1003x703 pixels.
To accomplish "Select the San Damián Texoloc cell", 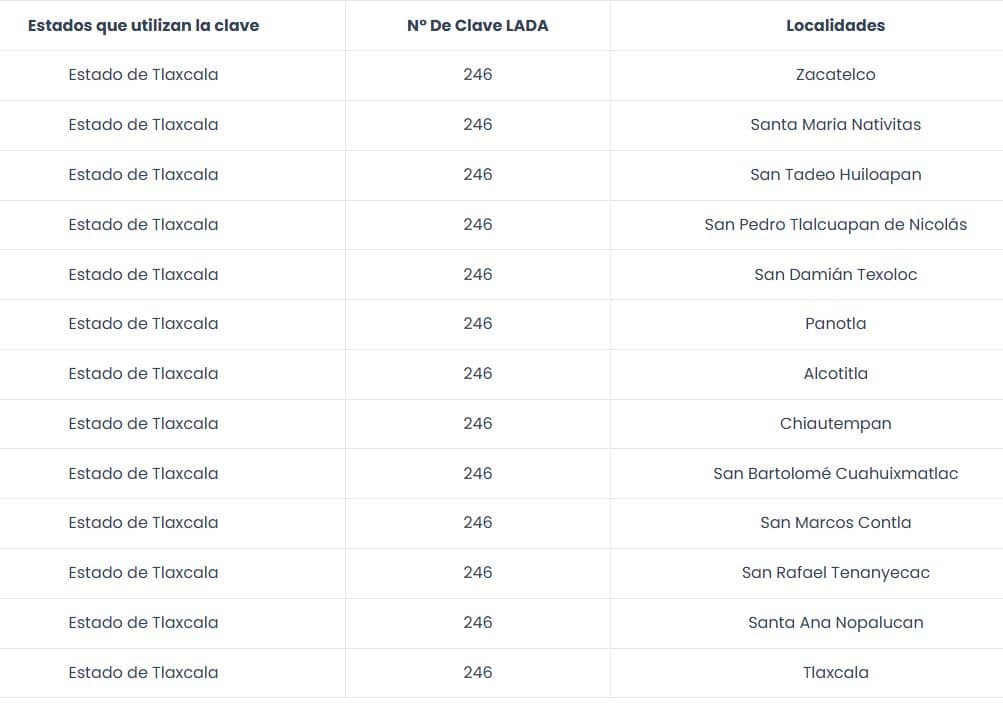I will click(x=835, y=275).
